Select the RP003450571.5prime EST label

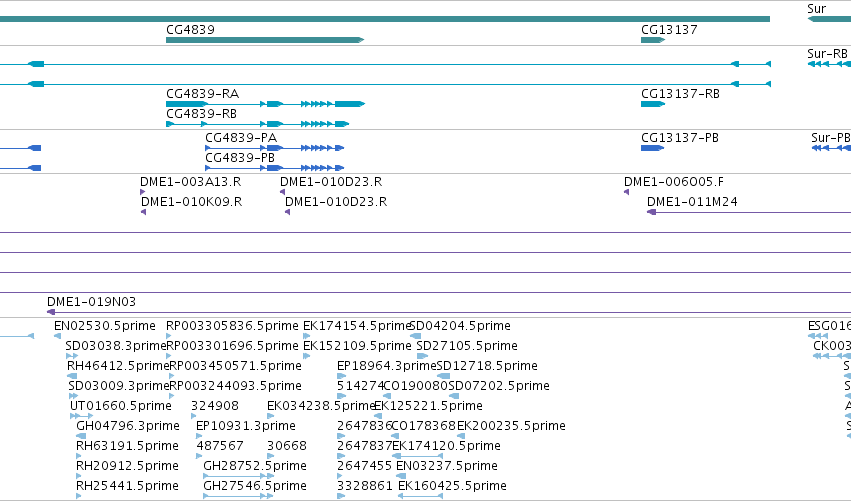[x=236, y=366]
